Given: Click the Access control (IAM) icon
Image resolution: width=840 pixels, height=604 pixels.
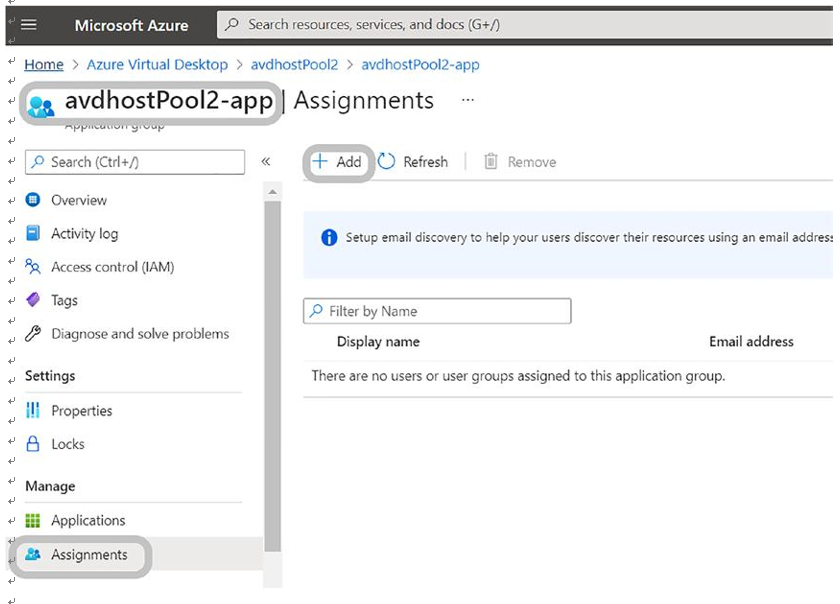Looking at the screenshot, I should tap(33, 266).
